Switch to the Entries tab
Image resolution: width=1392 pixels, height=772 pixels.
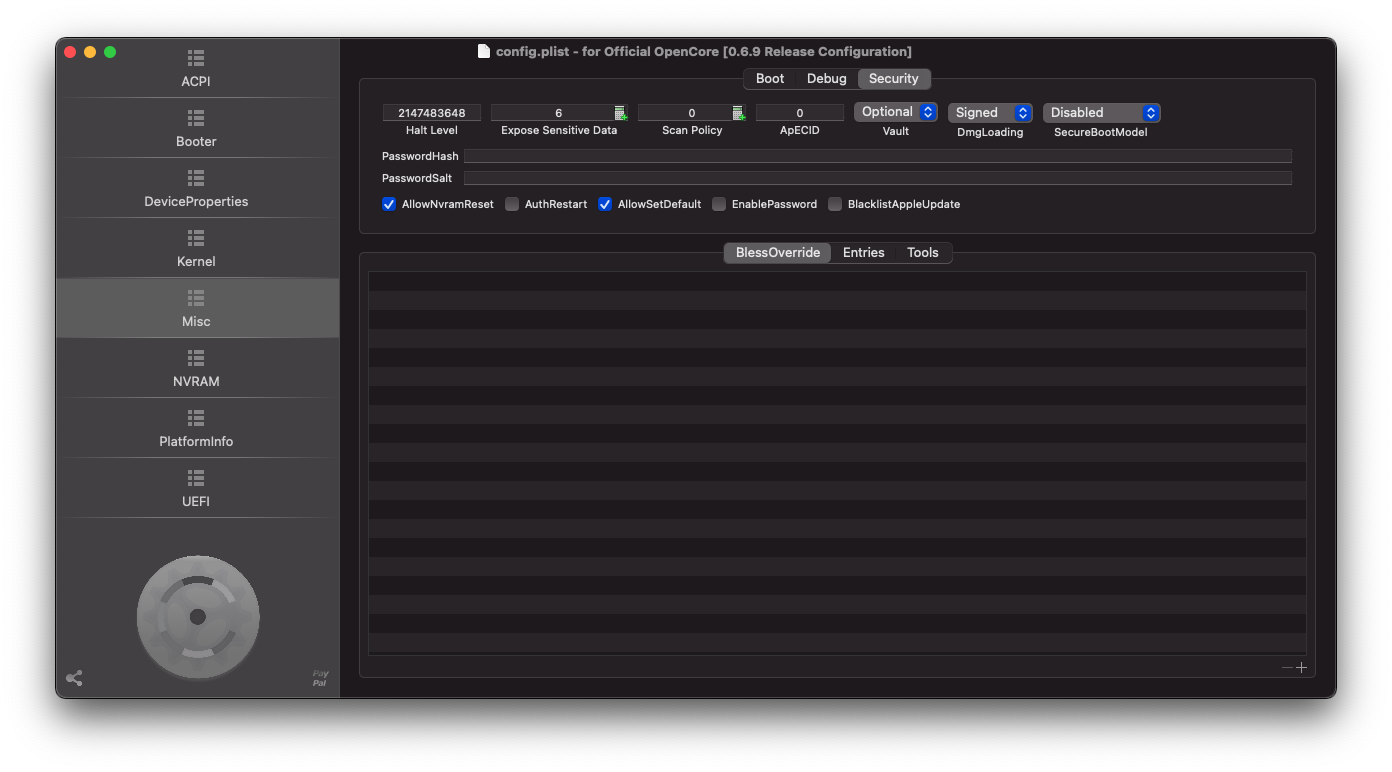tap(863, 253)
